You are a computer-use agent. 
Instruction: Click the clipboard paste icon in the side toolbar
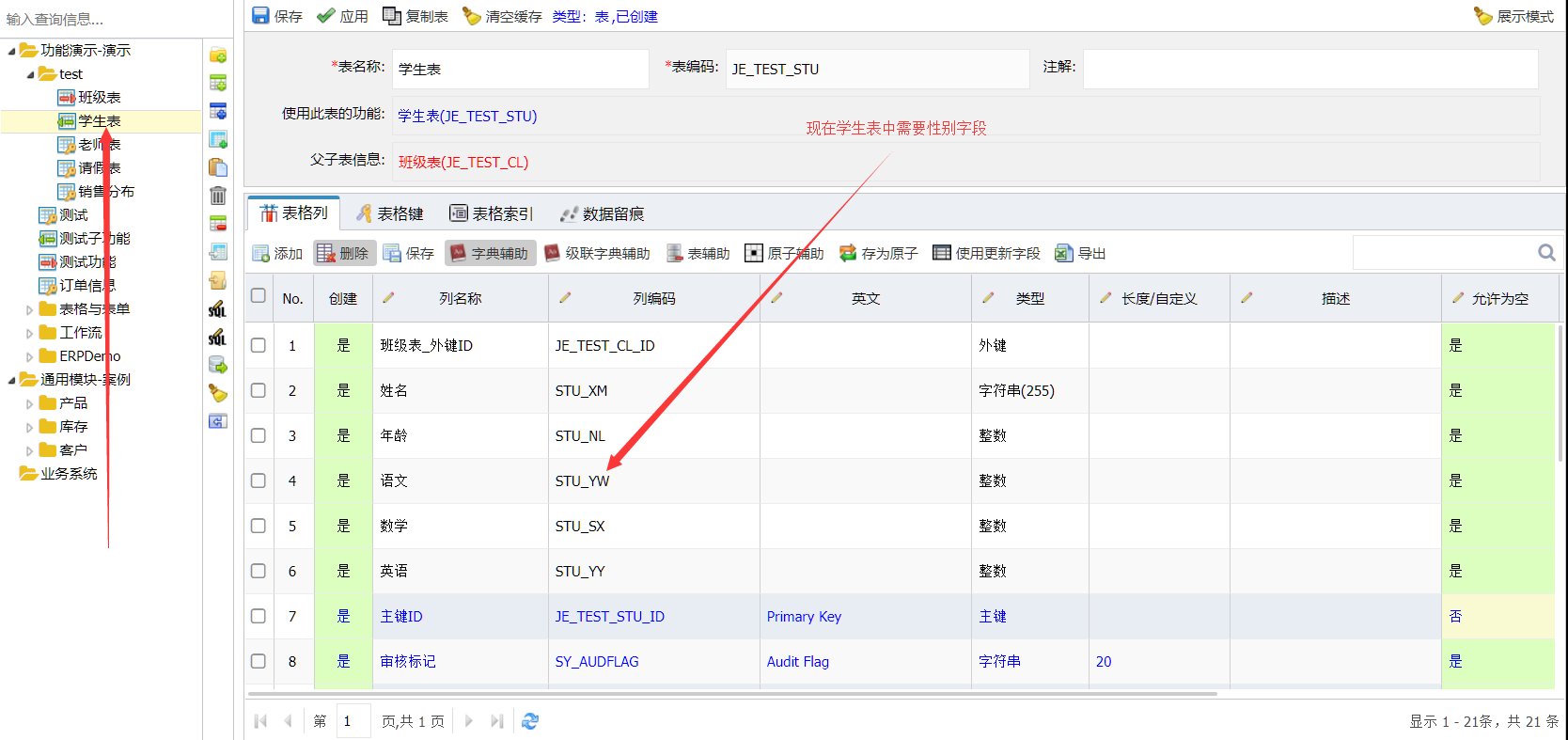click(218, 167)
